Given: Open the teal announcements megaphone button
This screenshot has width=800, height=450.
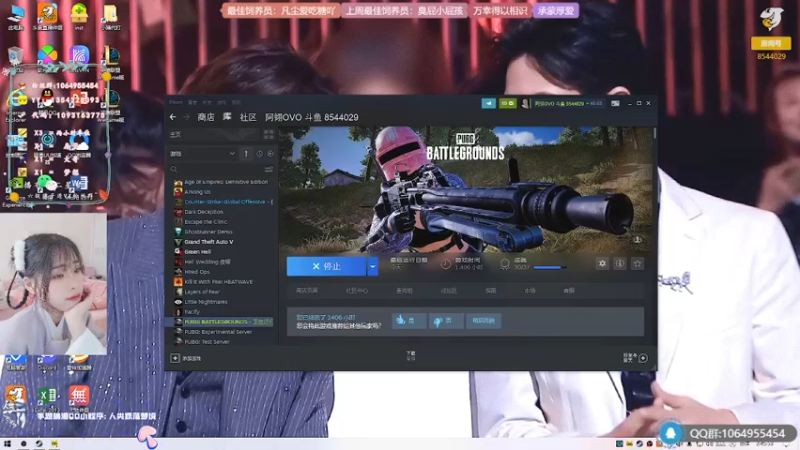Looking at the screenshot, I should (488, 103).
